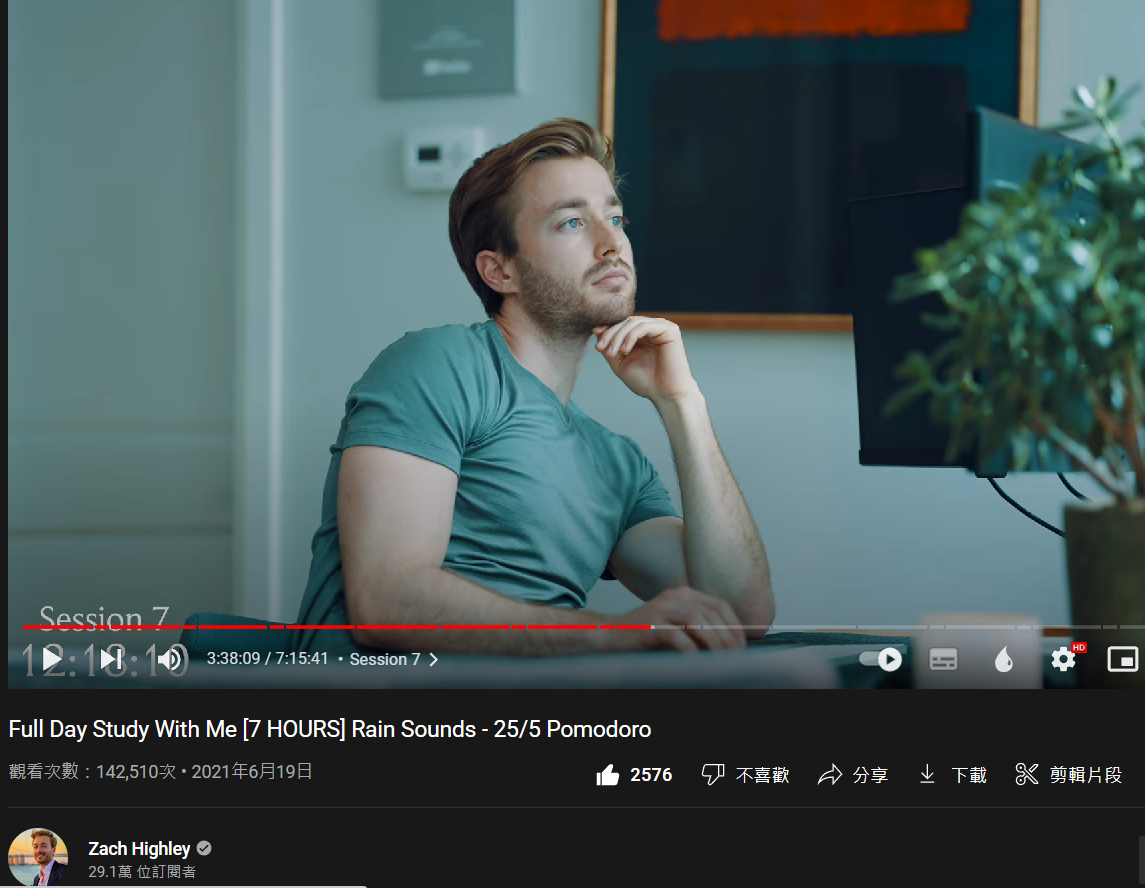Image resolution: width=1145 pixels, height=888 pixels.
Task: Click the dislike thumbs-down icon
Action: pos(713,774)
